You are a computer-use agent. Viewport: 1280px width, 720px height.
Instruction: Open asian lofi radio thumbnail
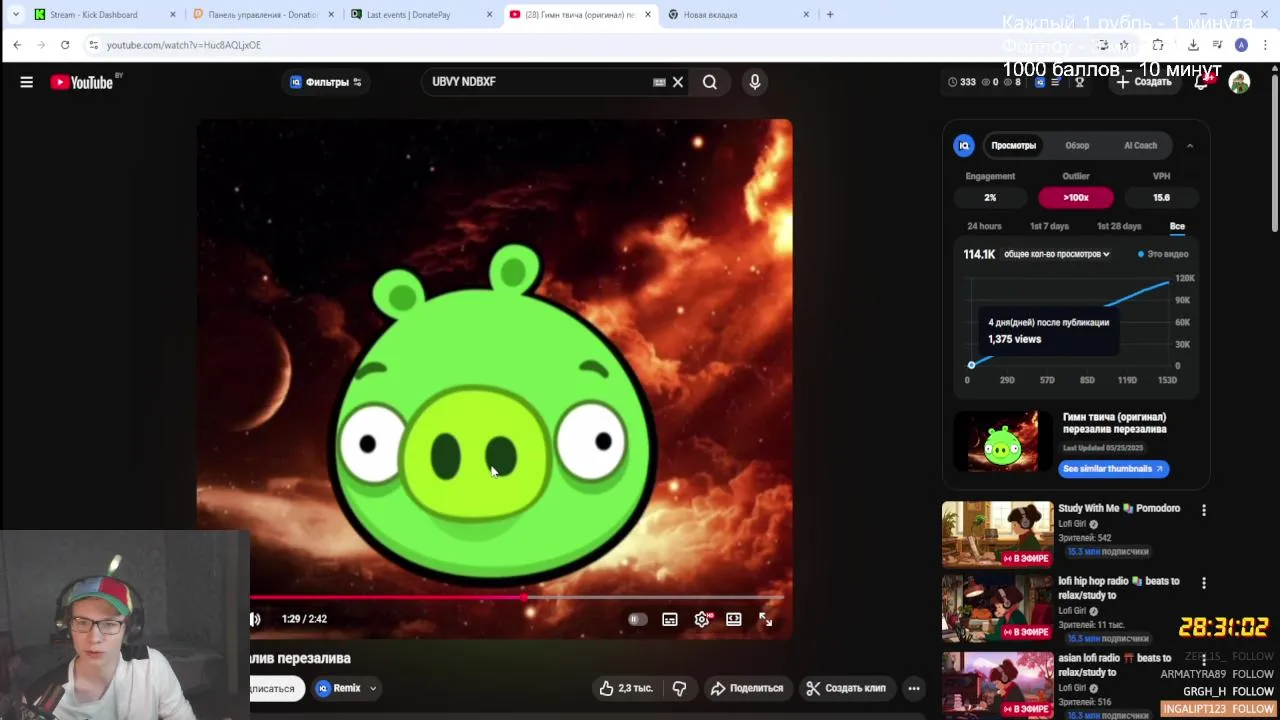tap(997, 685)
